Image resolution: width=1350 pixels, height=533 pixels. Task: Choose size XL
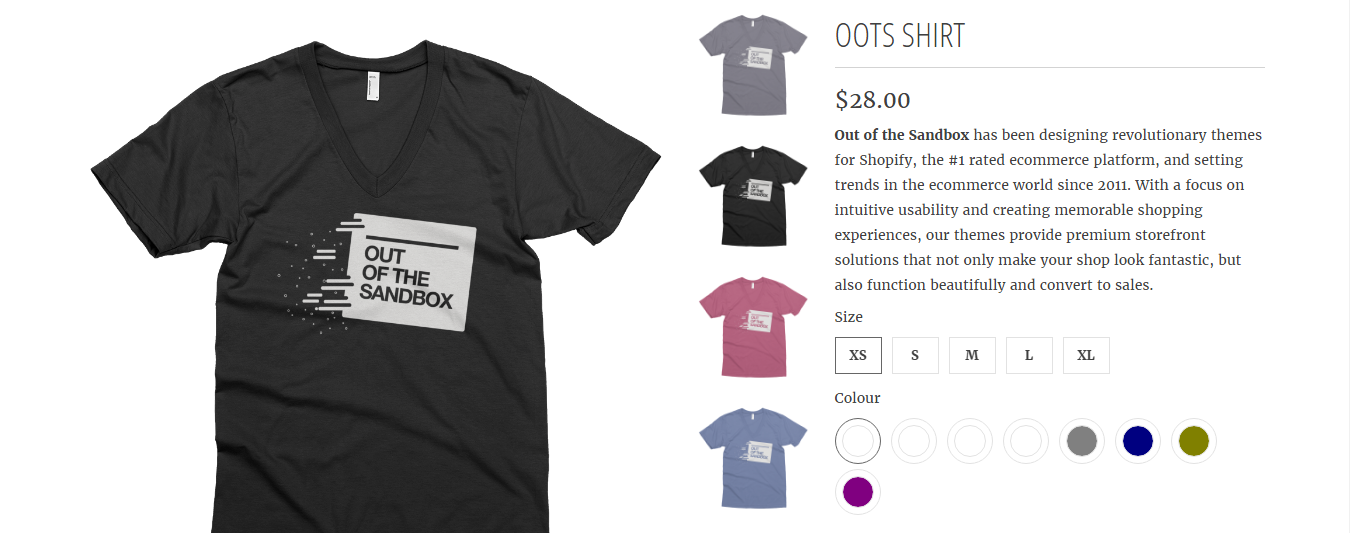(1086, 355)
